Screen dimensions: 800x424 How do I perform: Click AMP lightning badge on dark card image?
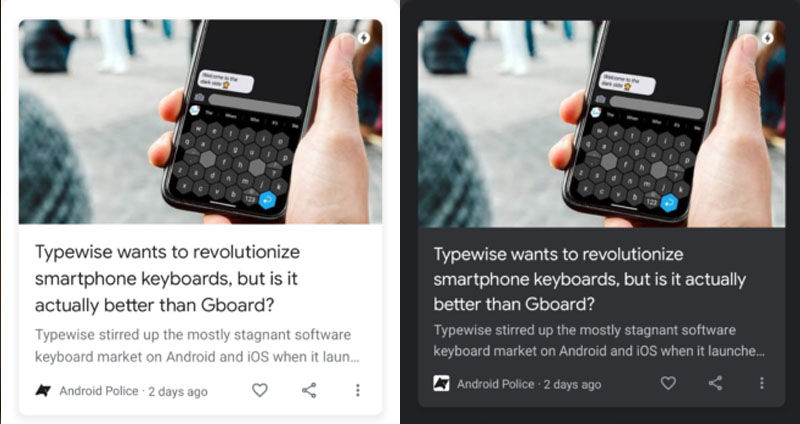pyautogui.click(x=767, y=38)
